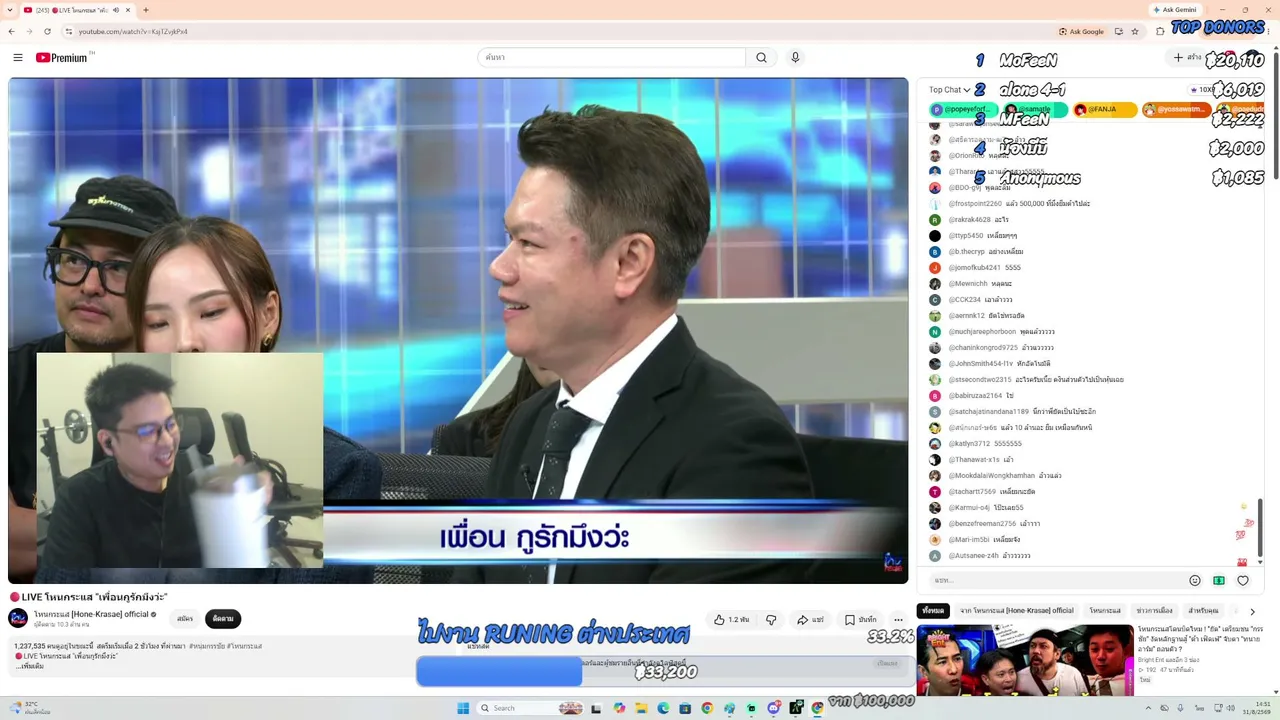Like the video with thumbs-up
The width and height of the screenshot is (1280, 720).
pyautogui.click(x=731, y=620)
